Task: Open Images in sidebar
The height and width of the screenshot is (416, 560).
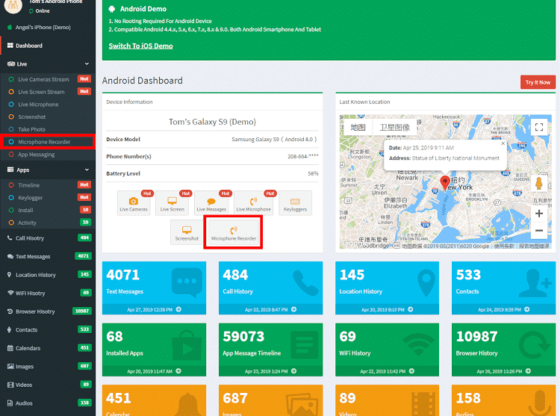Action: (x=48, y=366)
